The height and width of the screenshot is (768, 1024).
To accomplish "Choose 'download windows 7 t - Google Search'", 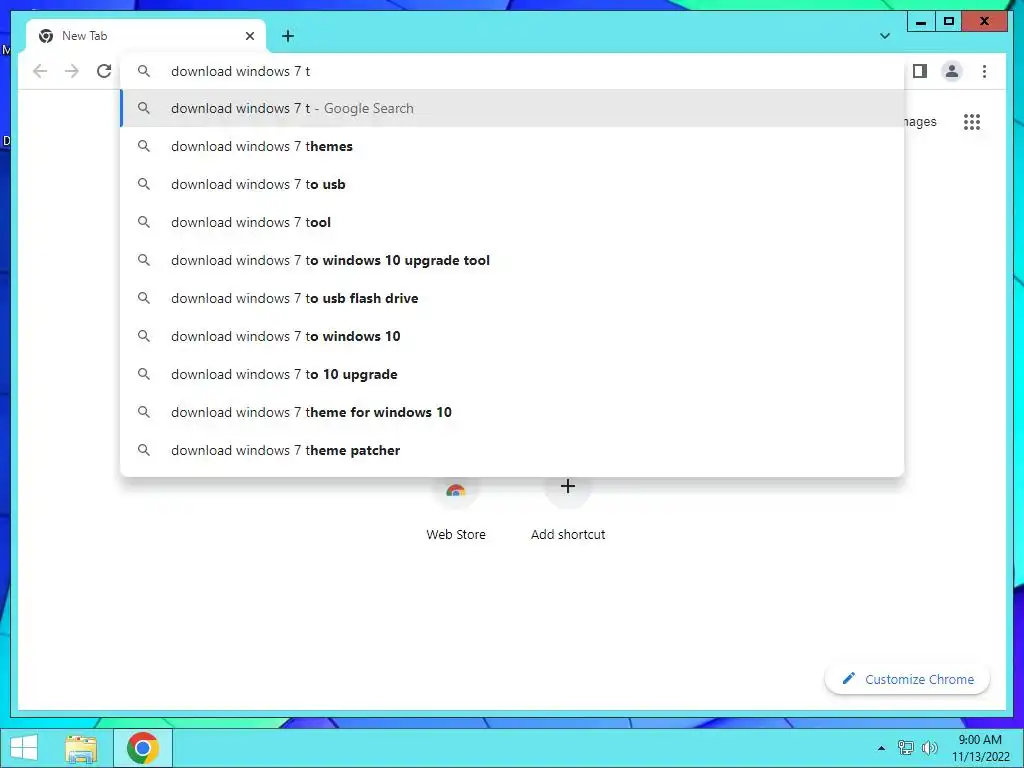I will point(513,108).
